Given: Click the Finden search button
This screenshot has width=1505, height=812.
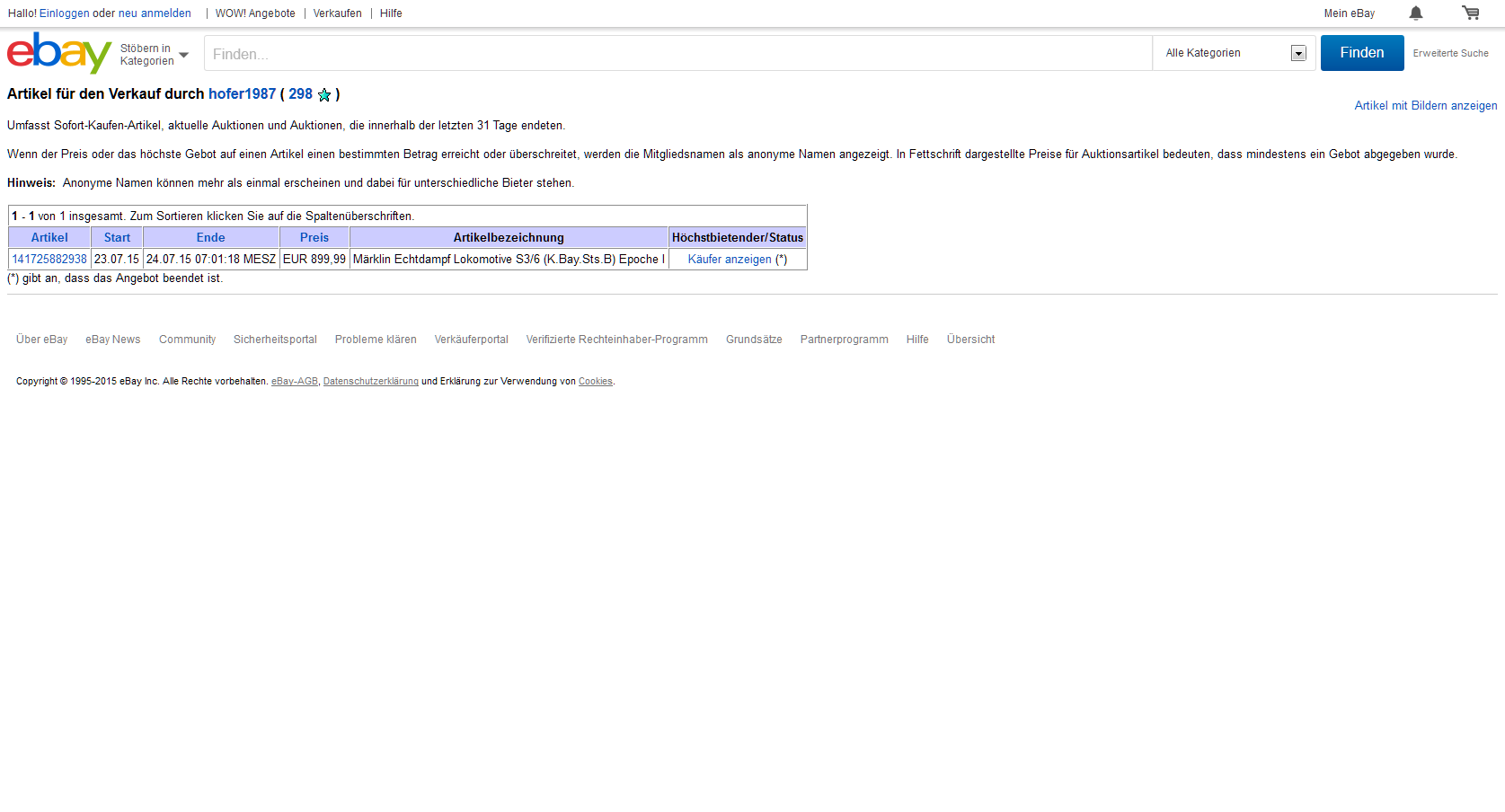Looking at the screenshot, I should pos(1362,53).
